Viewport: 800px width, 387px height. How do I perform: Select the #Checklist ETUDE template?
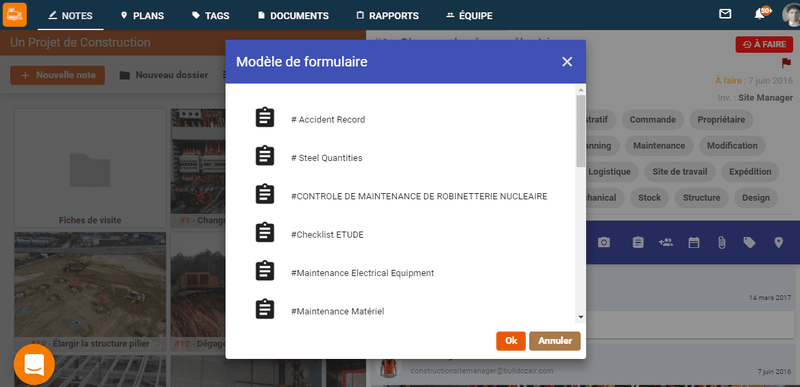[x=327, y=235]
